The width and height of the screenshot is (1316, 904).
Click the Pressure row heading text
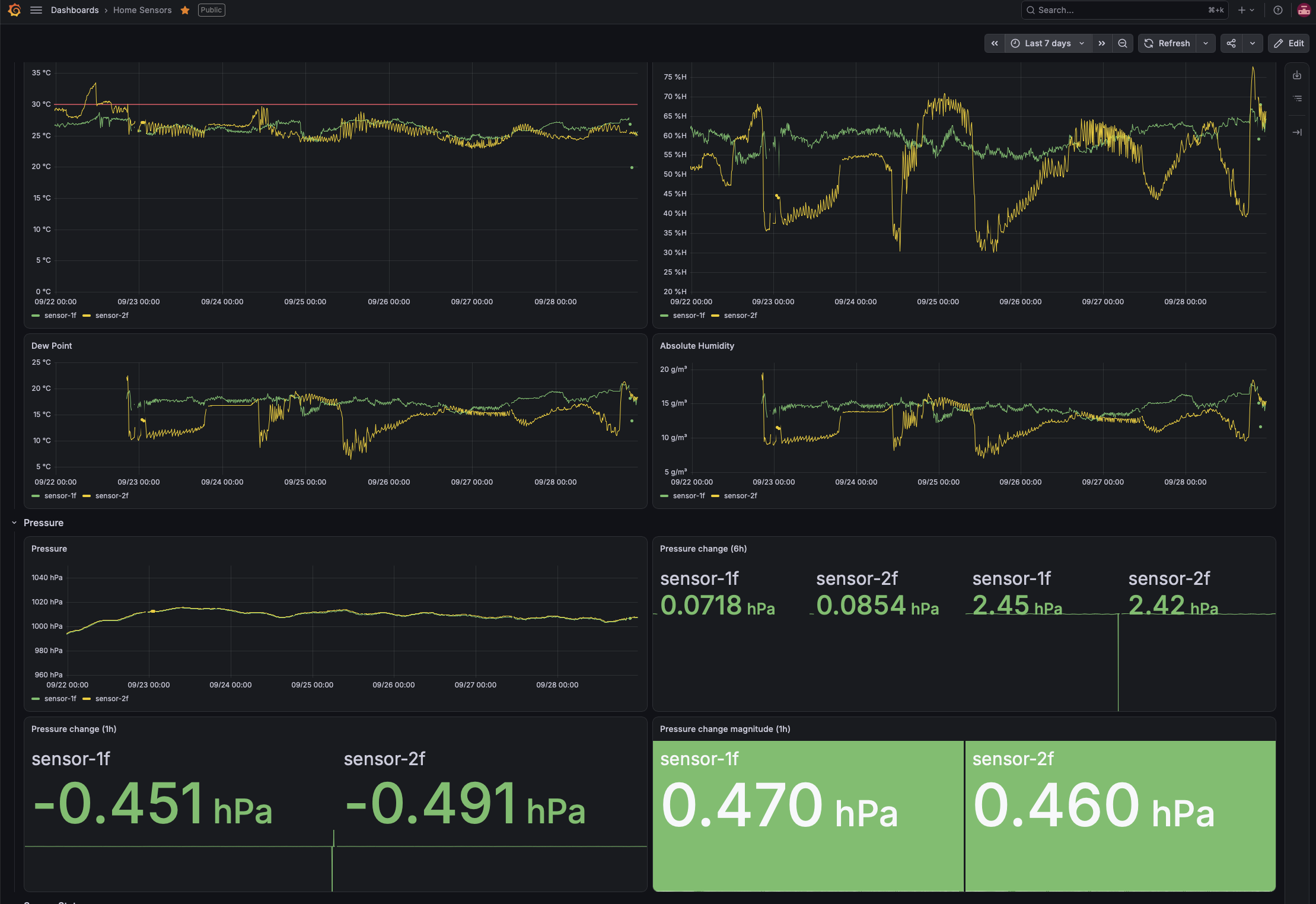(x=43, y=523)
